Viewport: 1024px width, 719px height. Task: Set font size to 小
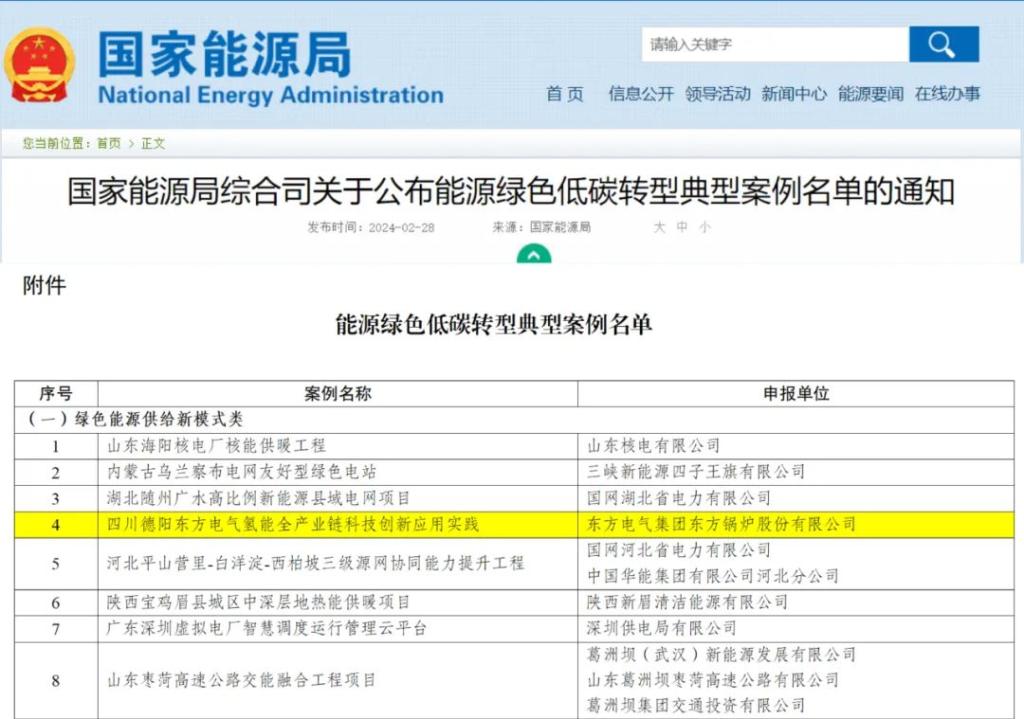pos(705,227)
